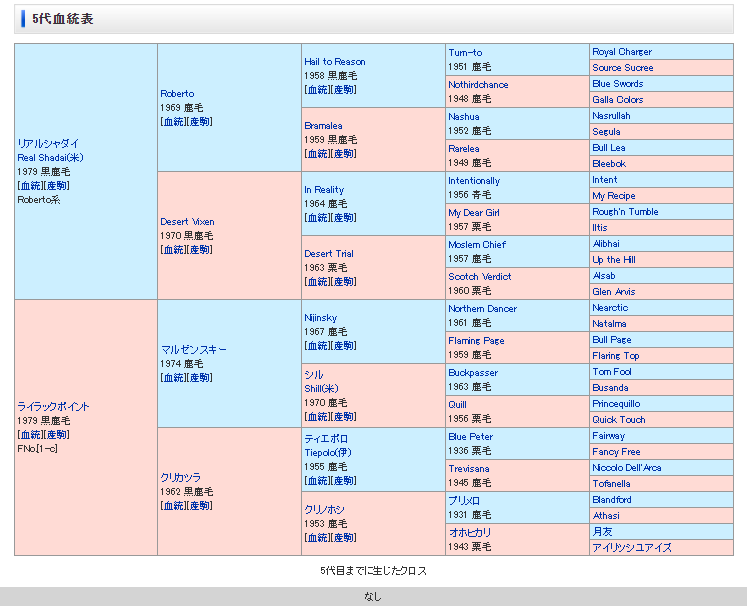The image size is (747, 606).
Task: Open 産駒 link under Bramalea
Action: [342, 154]
